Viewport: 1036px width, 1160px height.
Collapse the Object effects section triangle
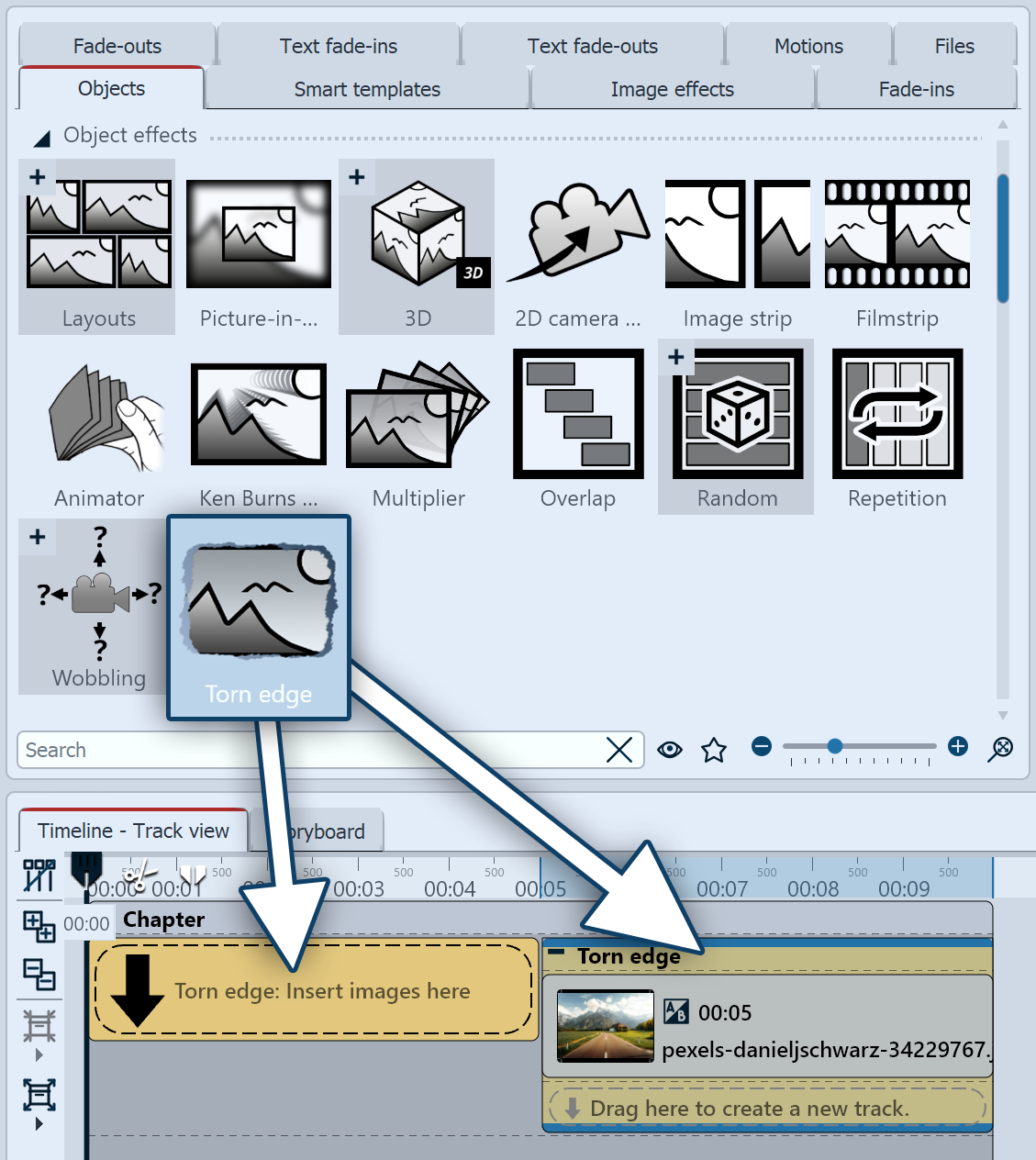pos(42,139)
